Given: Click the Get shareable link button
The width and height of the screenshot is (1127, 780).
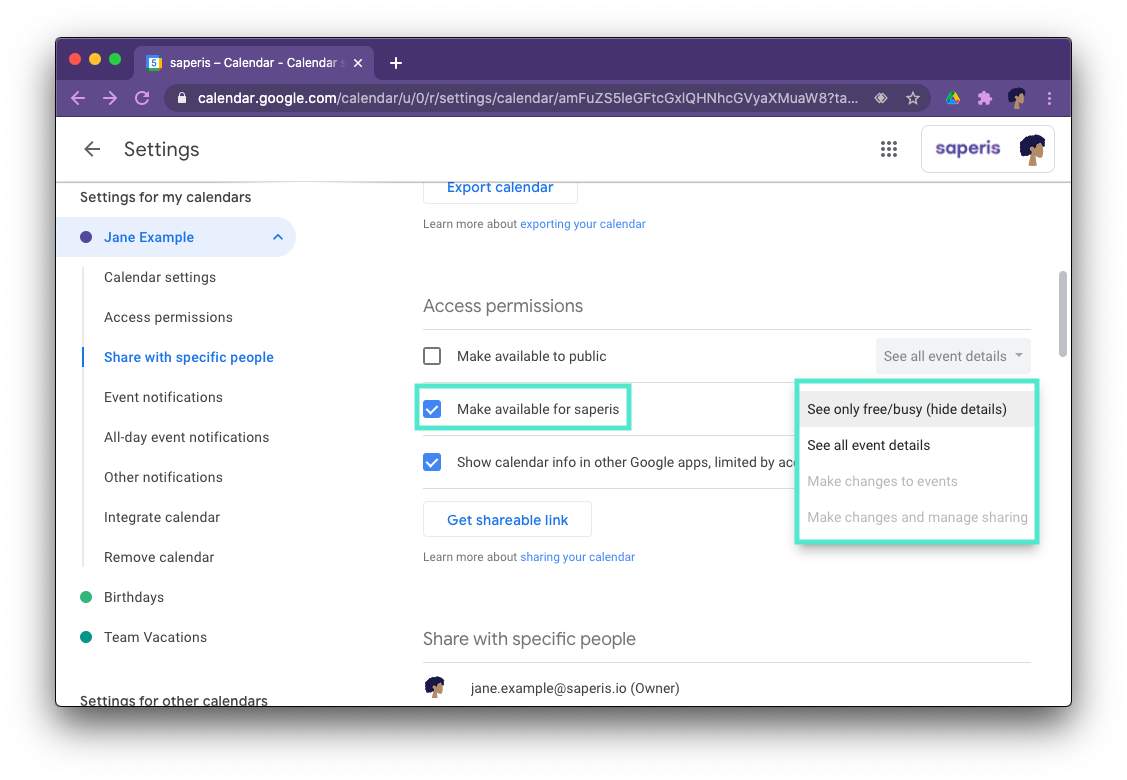Looking at the screenshot, I should pyautogui.click(x=507, y=519).
